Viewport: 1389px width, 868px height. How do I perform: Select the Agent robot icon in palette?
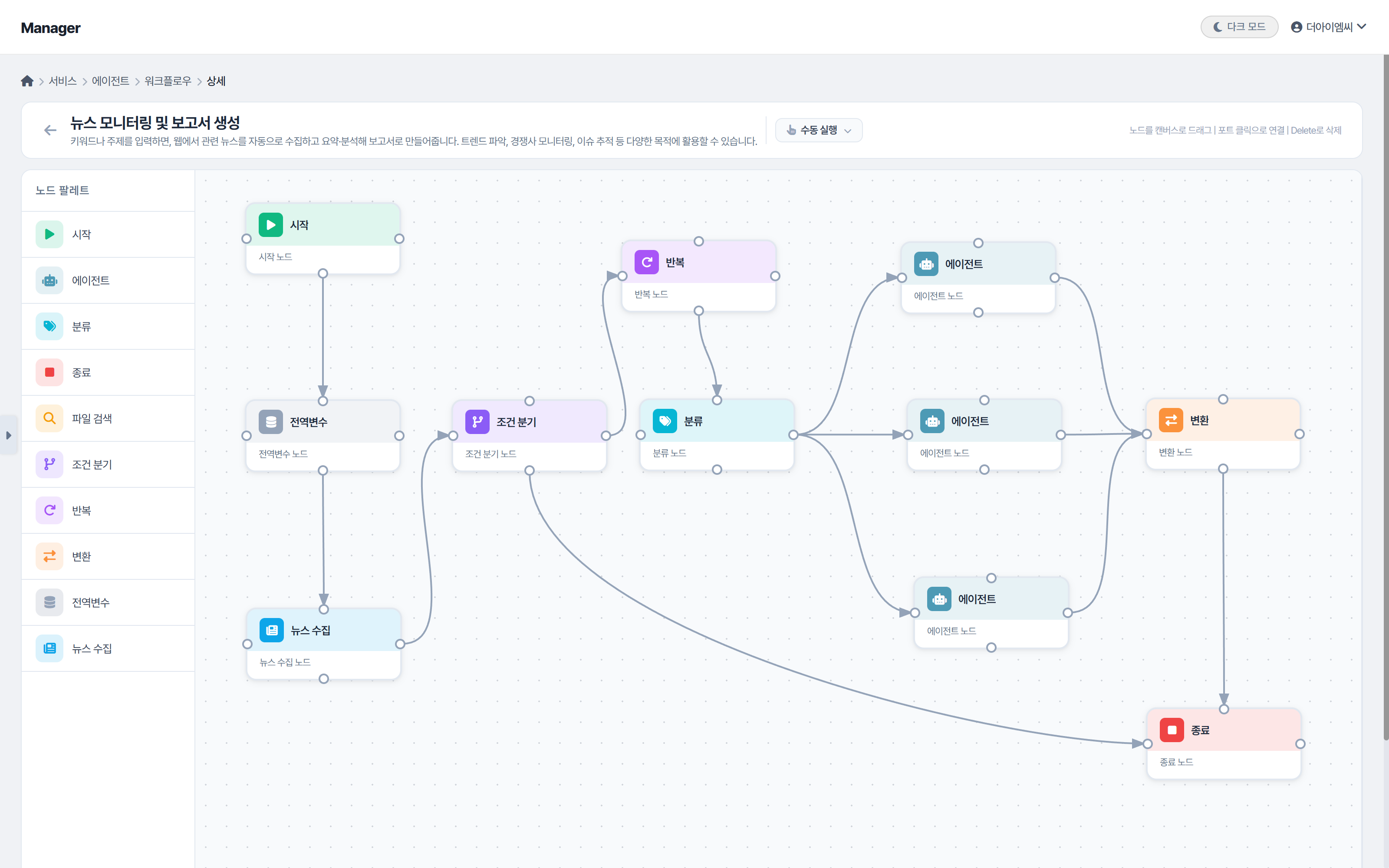coord(49,280)
